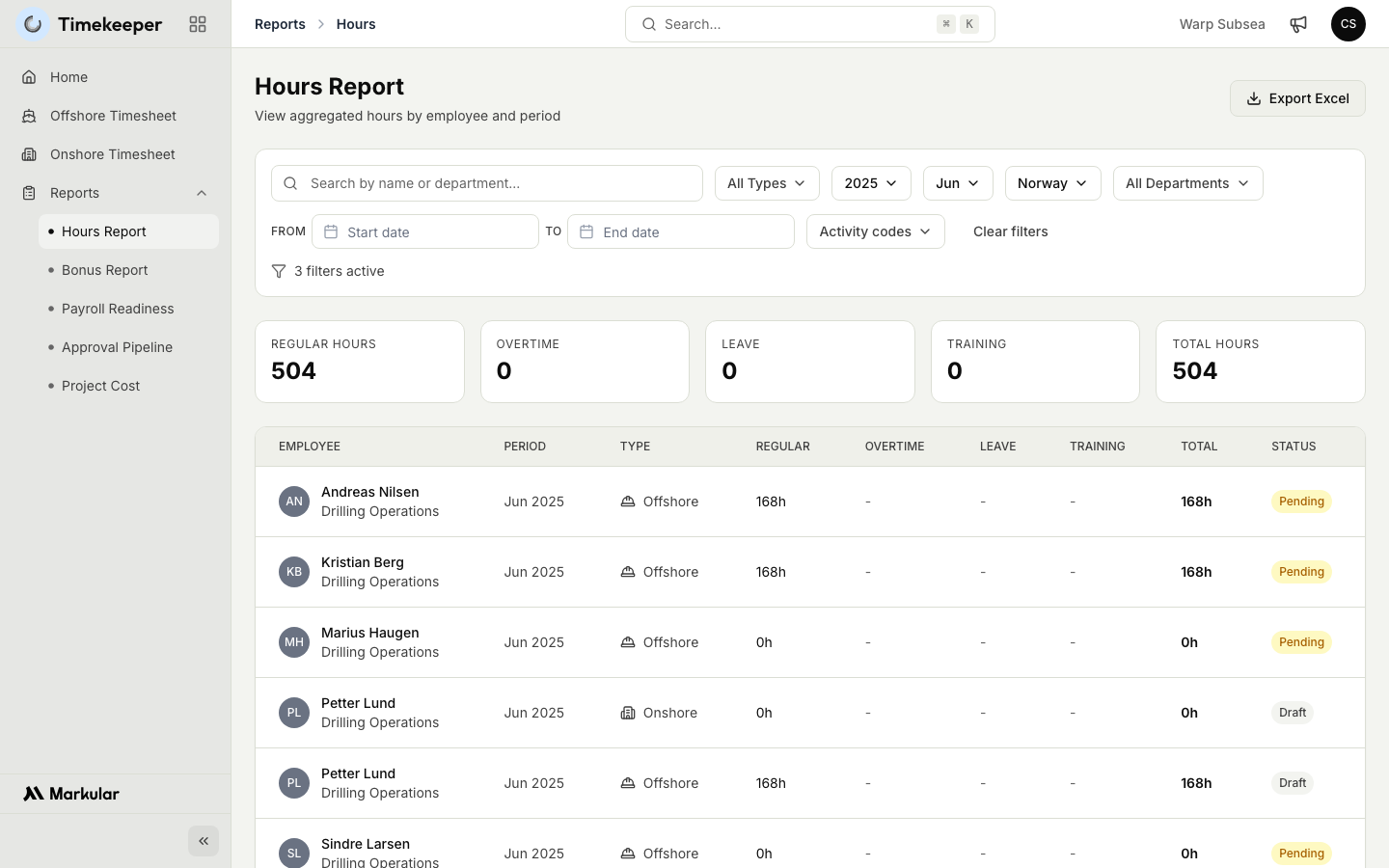
Task: Click Pending badge for Andreas Nilsen
Action: click(1301, 502)
